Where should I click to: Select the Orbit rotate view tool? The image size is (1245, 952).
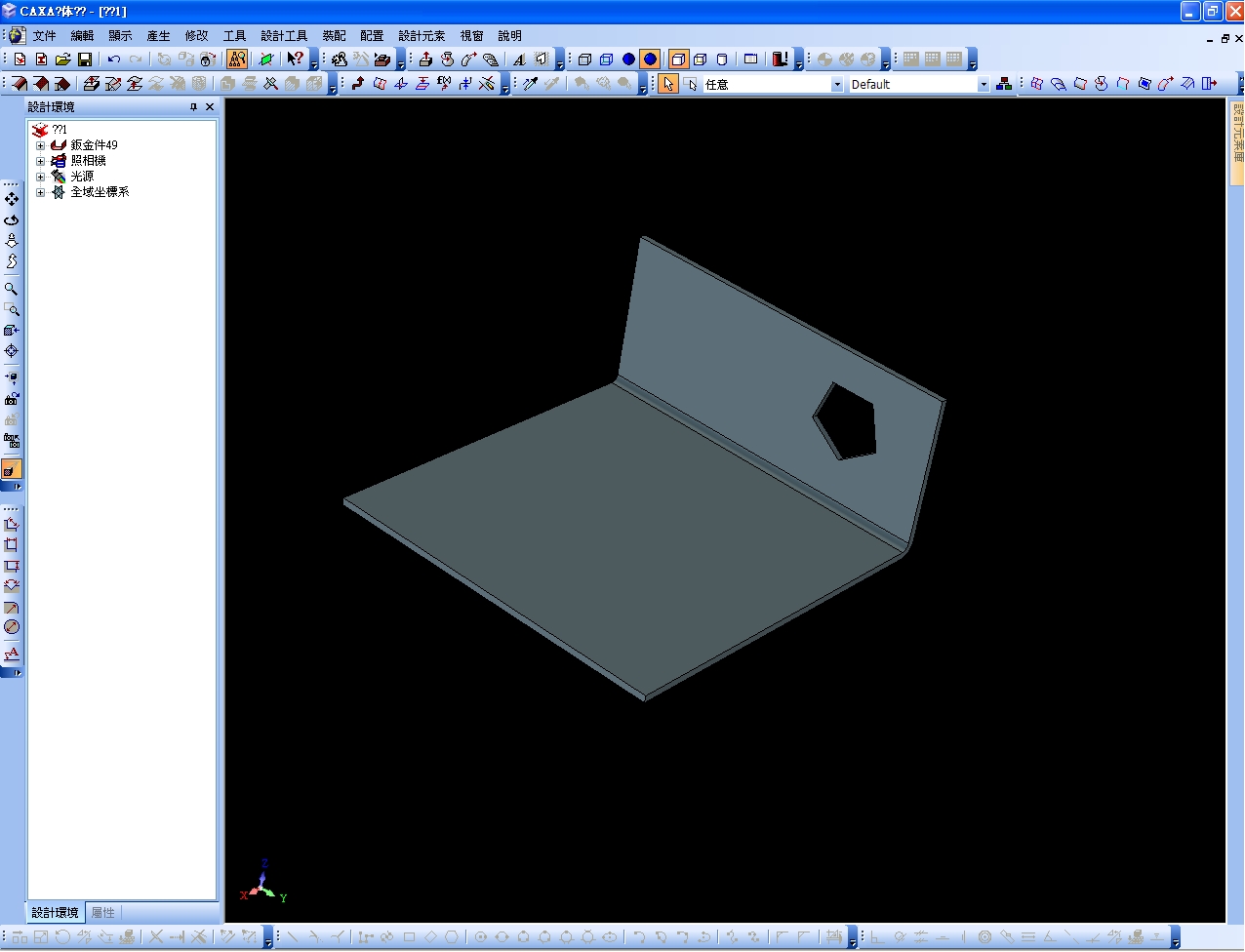[x=12, y=219]
